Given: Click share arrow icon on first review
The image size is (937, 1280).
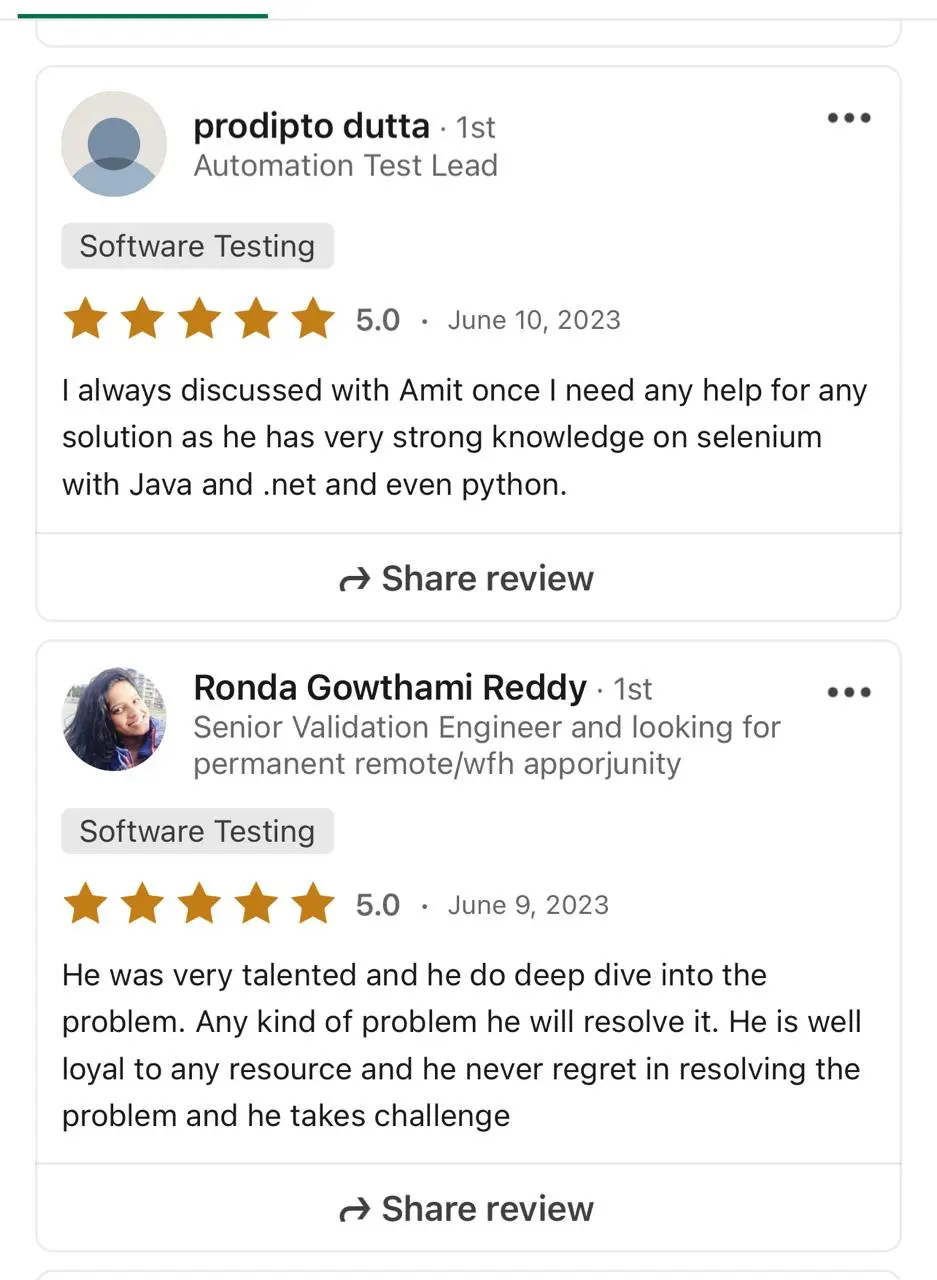Looking at the screenshot, I should (x=355, y=580).
